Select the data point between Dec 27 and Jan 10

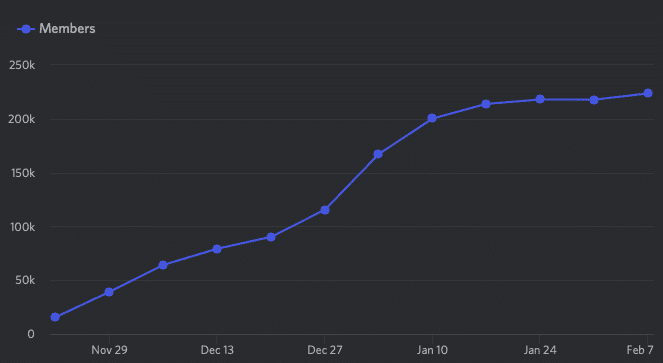coord(378,154)
